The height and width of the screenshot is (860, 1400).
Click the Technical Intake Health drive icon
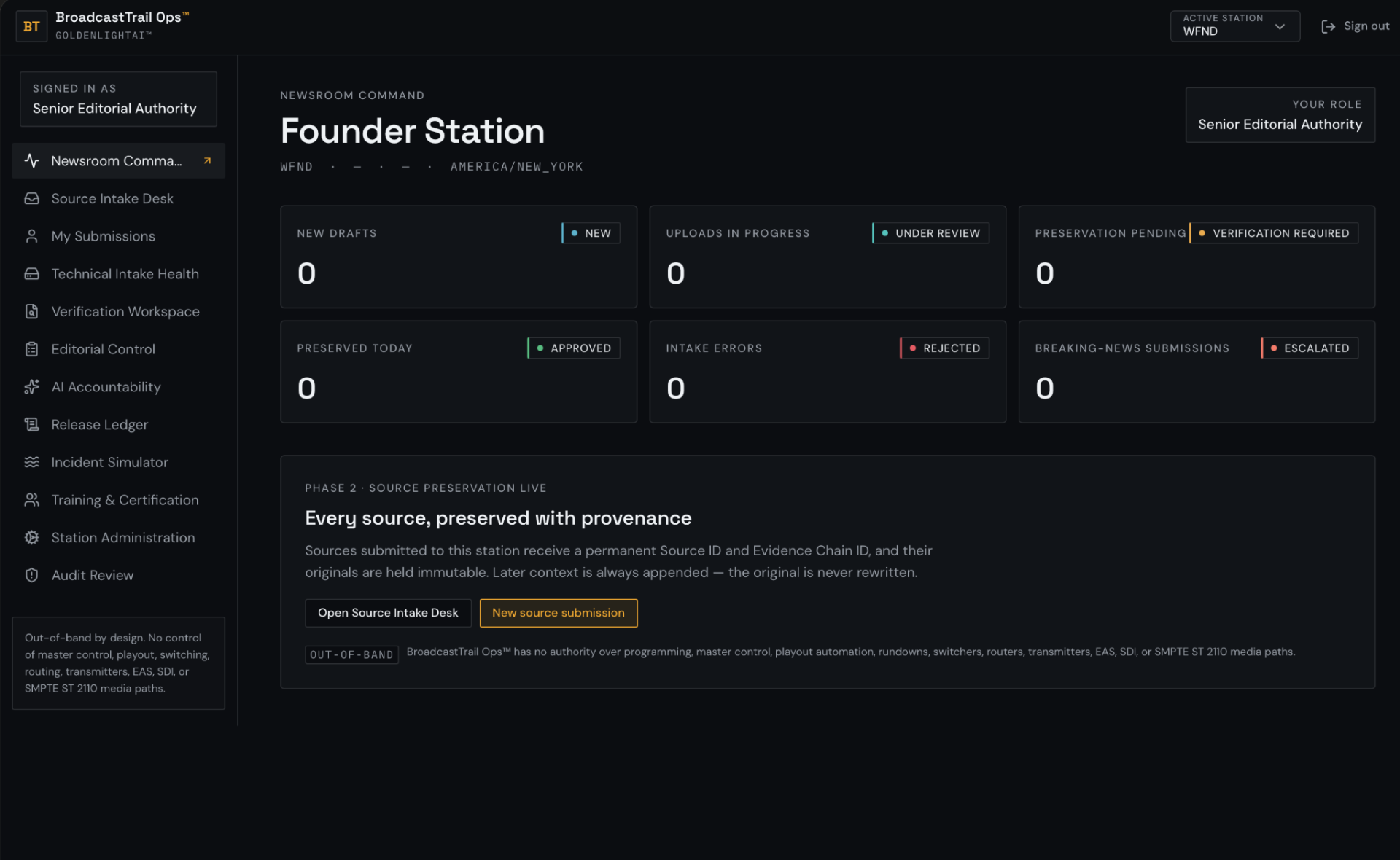tap(31, 274)
